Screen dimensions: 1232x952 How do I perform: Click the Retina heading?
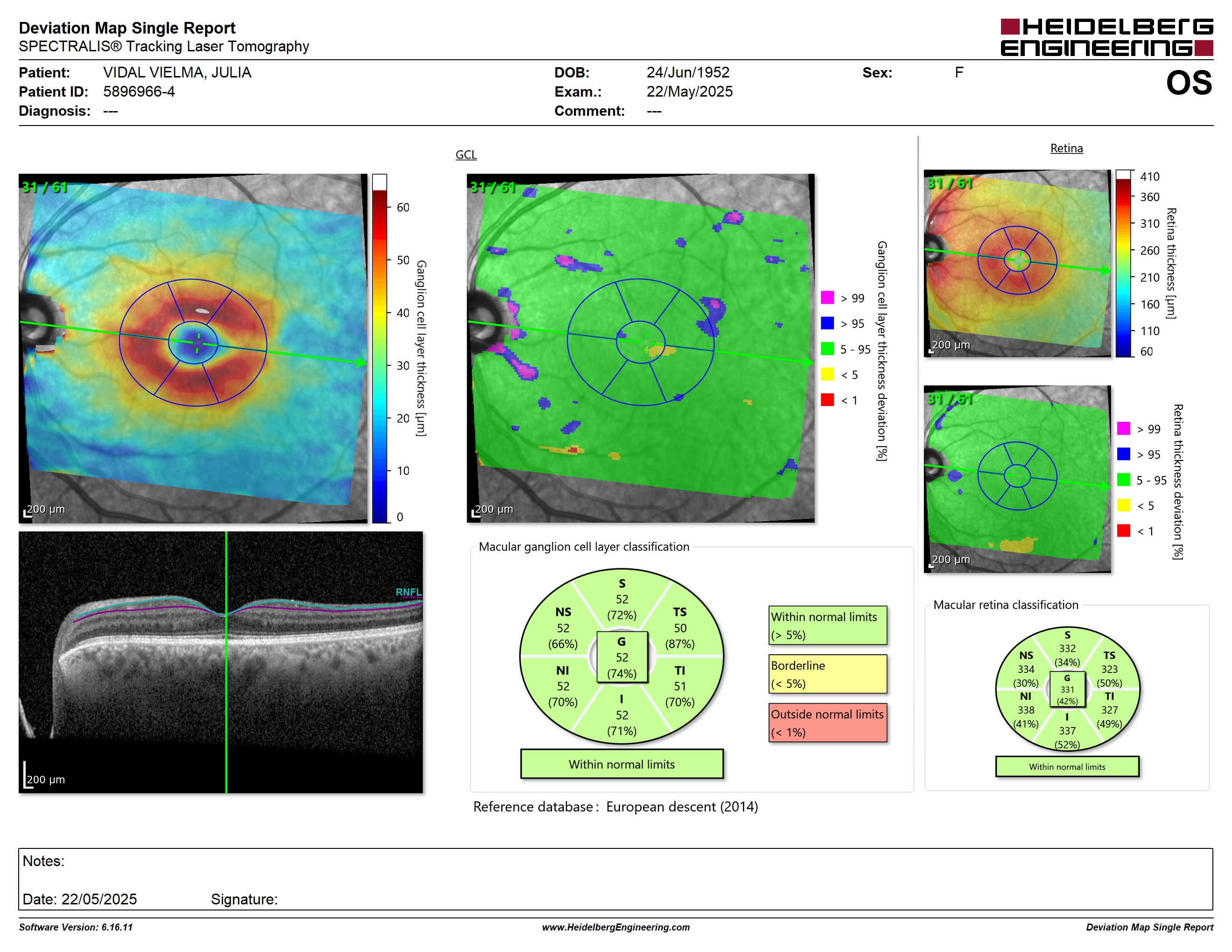tap(1066, 148)
